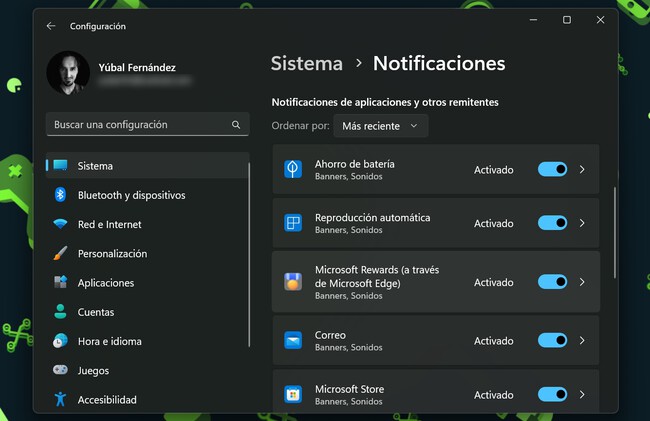Click the Reproducción automática app icon
This screenshot has width=650, height=421.
pyautogui.click(x=293, y=224)
